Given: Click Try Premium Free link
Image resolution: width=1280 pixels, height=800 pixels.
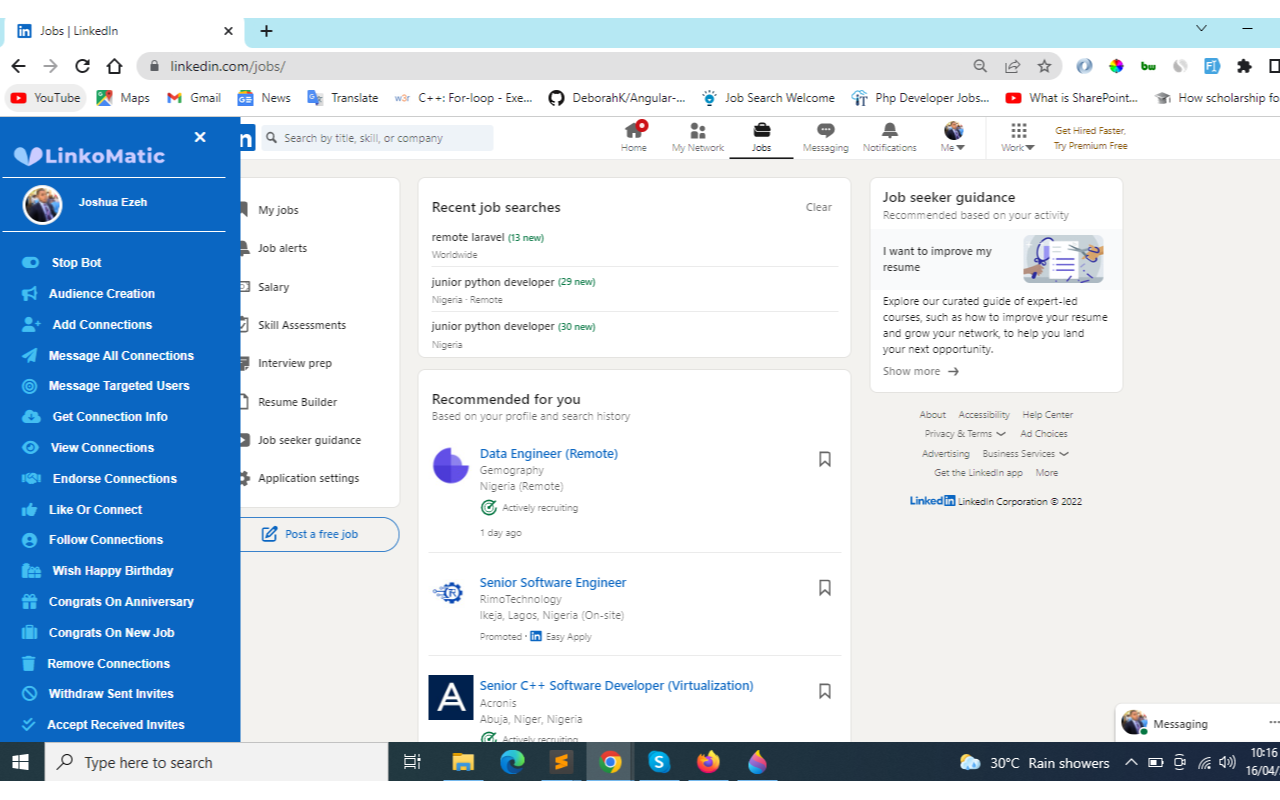Looking at the screenshot, I should point(1090,146).
